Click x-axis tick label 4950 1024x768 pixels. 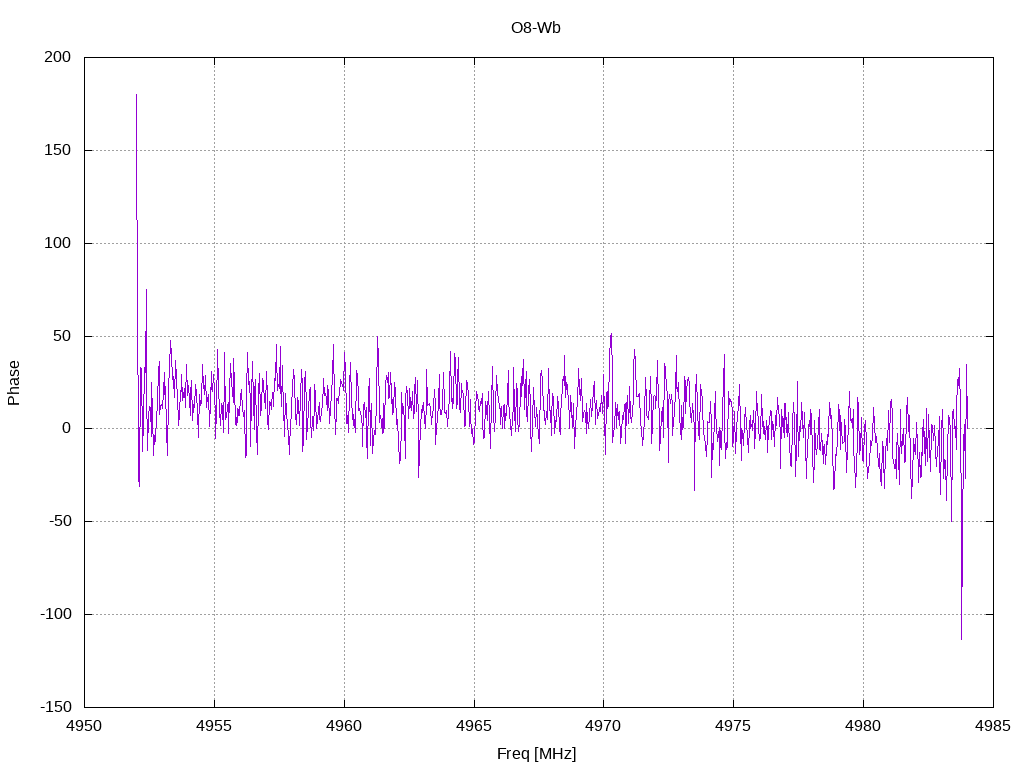point(84,726)
